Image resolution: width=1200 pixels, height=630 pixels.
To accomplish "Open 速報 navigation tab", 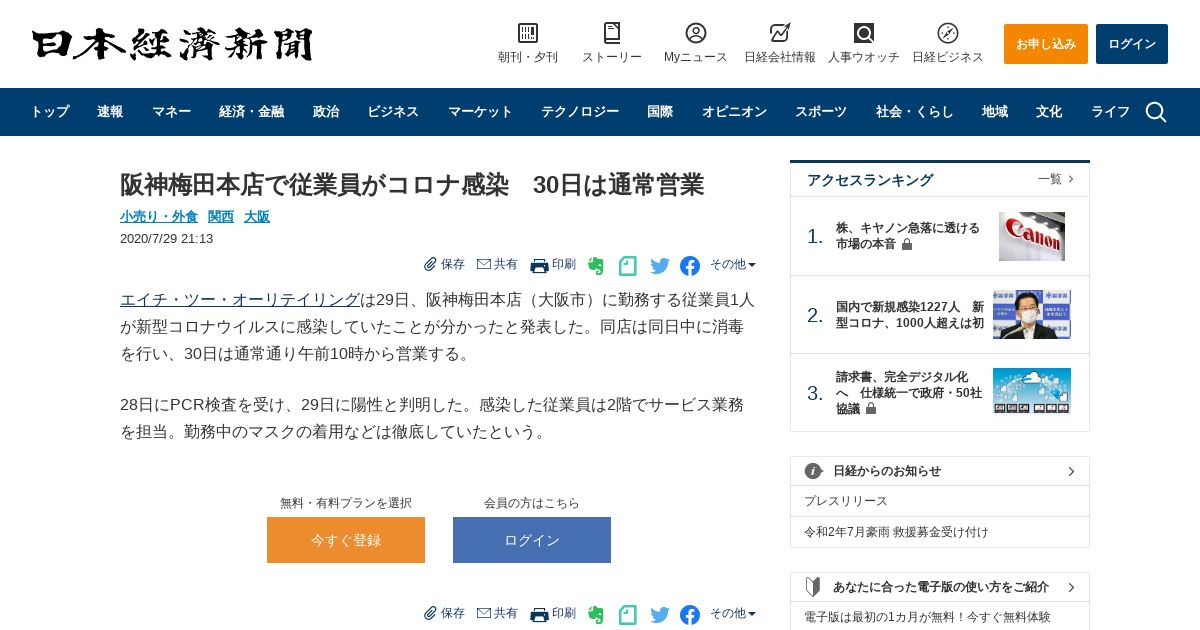I will point(110,112).
